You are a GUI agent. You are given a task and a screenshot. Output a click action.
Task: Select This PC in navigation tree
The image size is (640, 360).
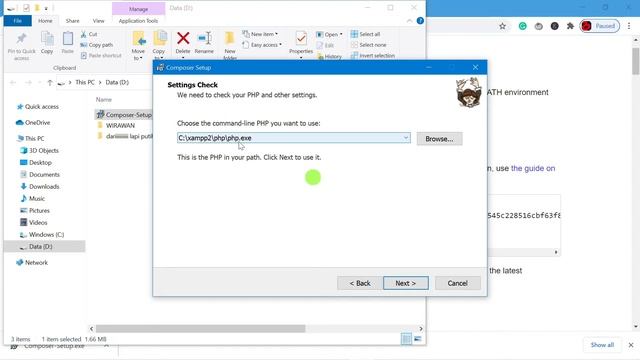point(31,139)
